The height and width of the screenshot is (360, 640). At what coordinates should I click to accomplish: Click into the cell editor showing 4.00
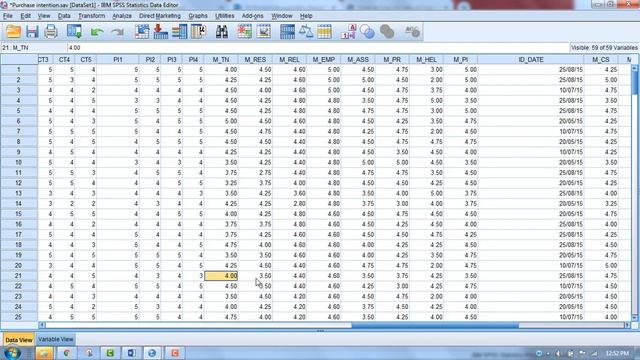click(318, 48)
